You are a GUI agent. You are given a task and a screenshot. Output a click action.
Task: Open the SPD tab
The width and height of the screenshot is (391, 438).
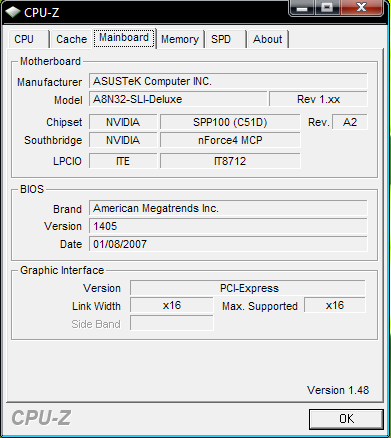point(226,39)
